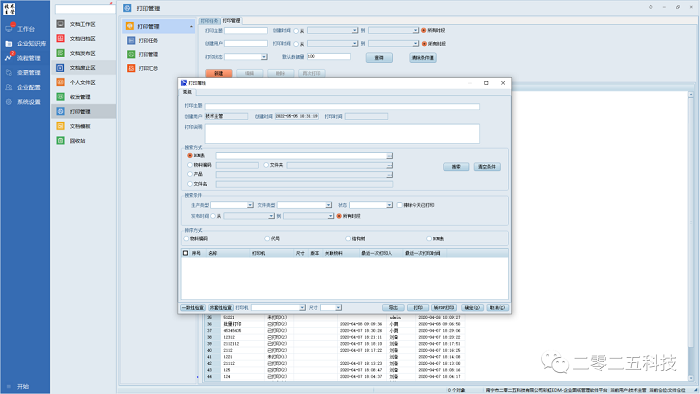Select the 常规 tab in the dialog

point(187,92)
